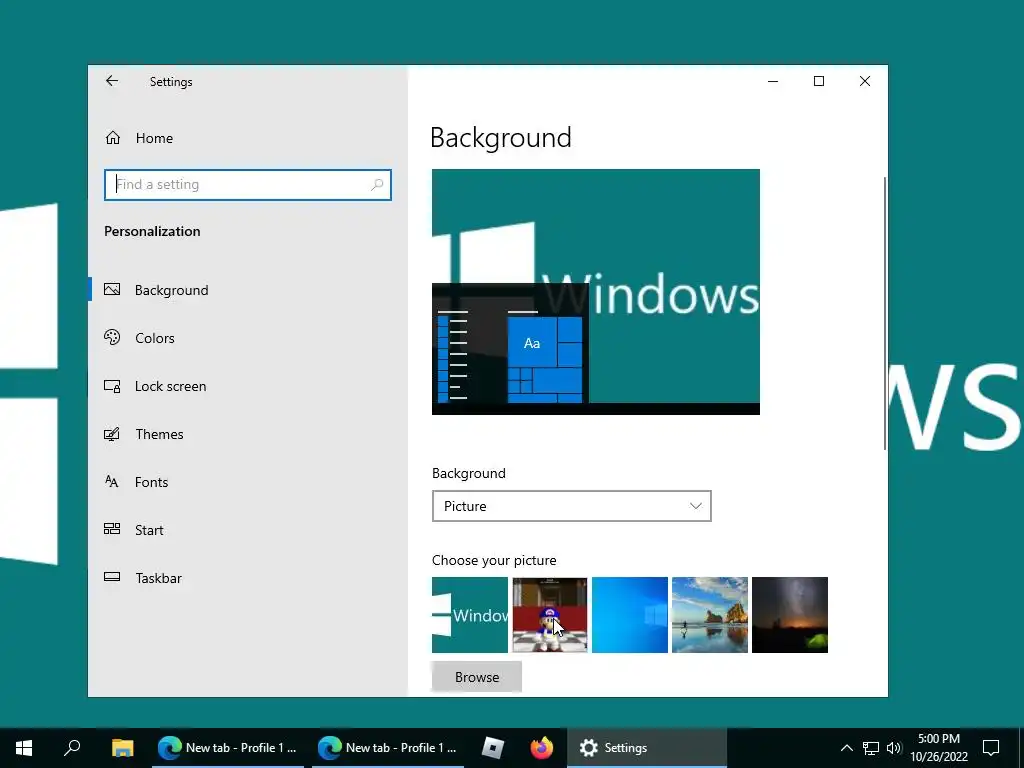This screenshot has height=768, width=1024.
Task: Open Fonts settings page
Action: tap(248, 482)
